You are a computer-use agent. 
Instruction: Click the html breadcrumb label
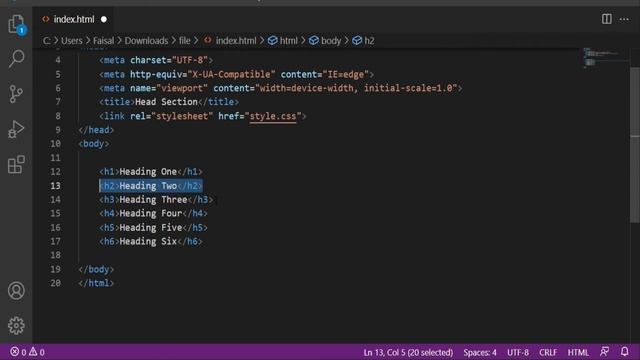click(x=289, y=40)
